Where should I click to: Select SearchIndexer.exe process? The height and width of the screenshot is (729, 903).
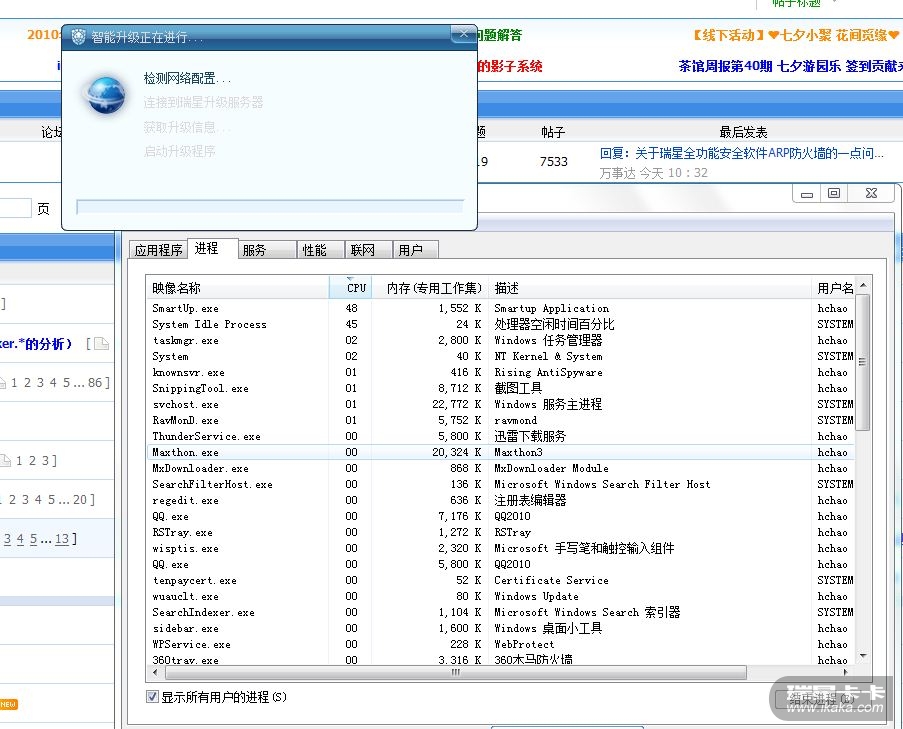501,612
